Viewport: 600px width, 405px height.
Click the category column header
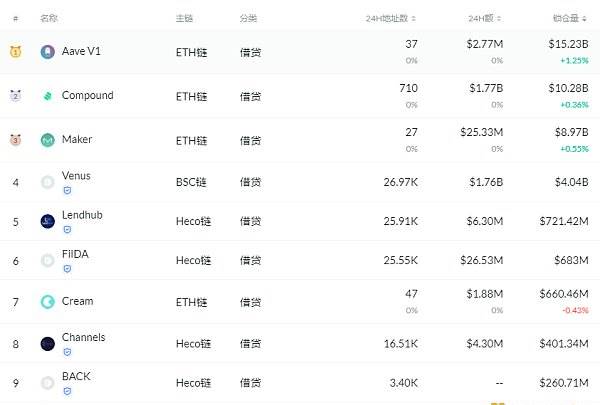[x=248, y=18]
